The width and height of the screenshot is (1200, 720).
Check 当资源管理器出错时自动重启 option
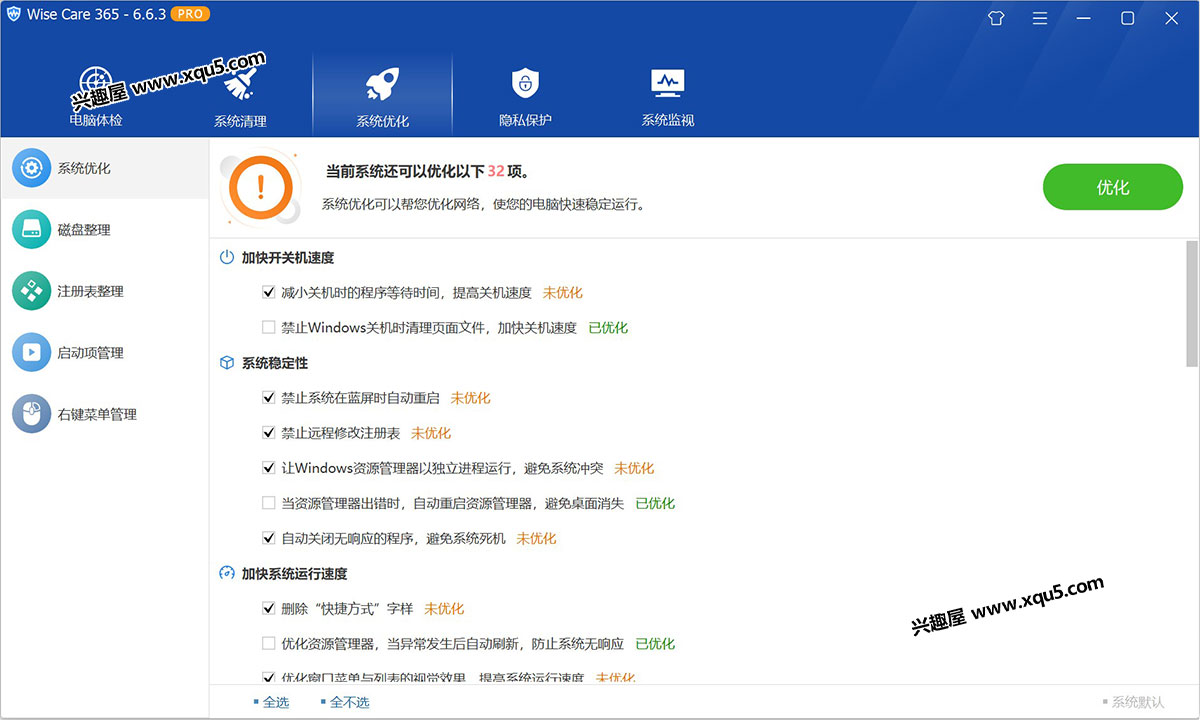click(268, 503)
